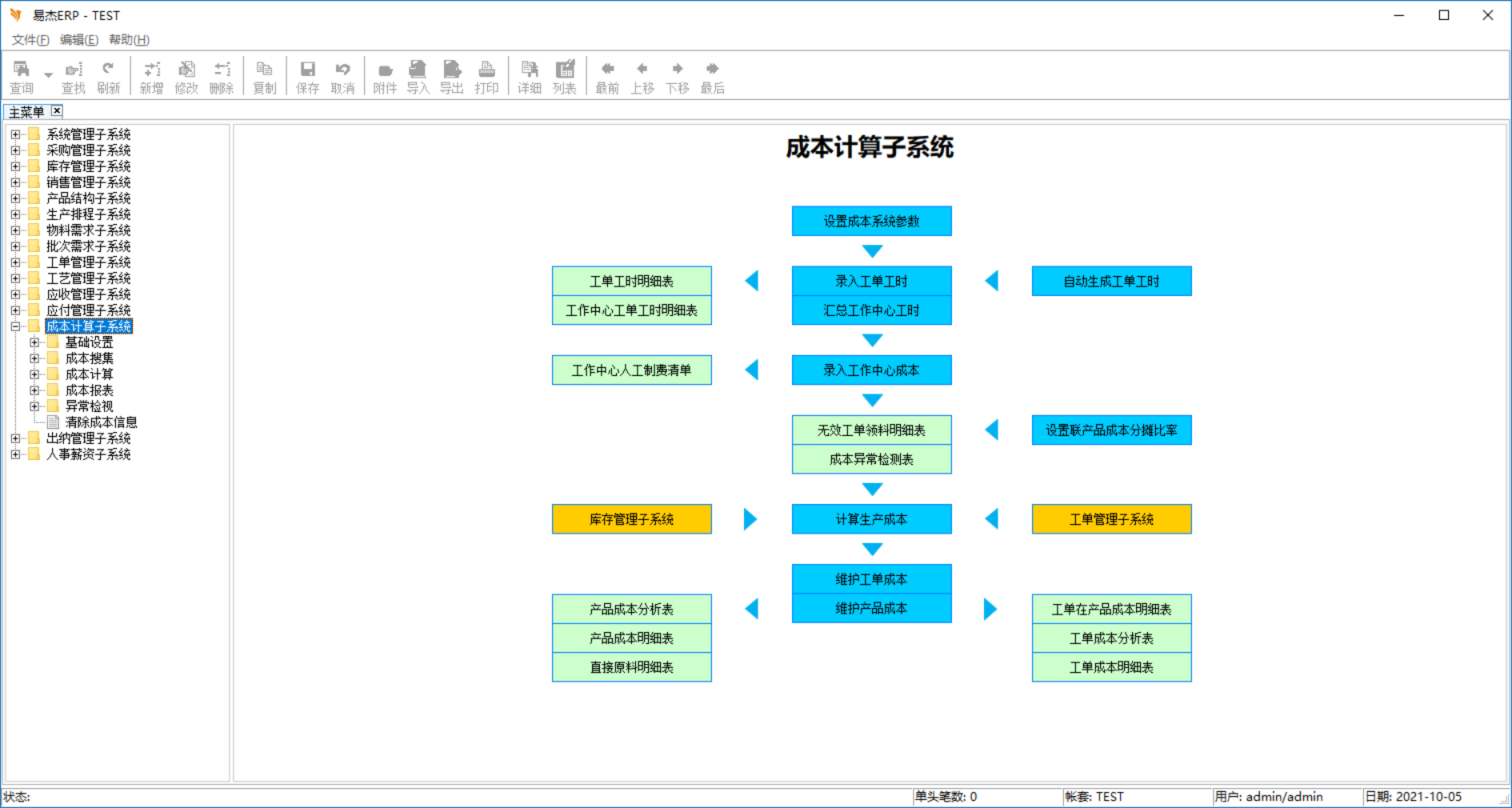This screenshot has width=1512, height=808.
Task: Click the 列表 list view icon
Action: [x=565, y=77]
